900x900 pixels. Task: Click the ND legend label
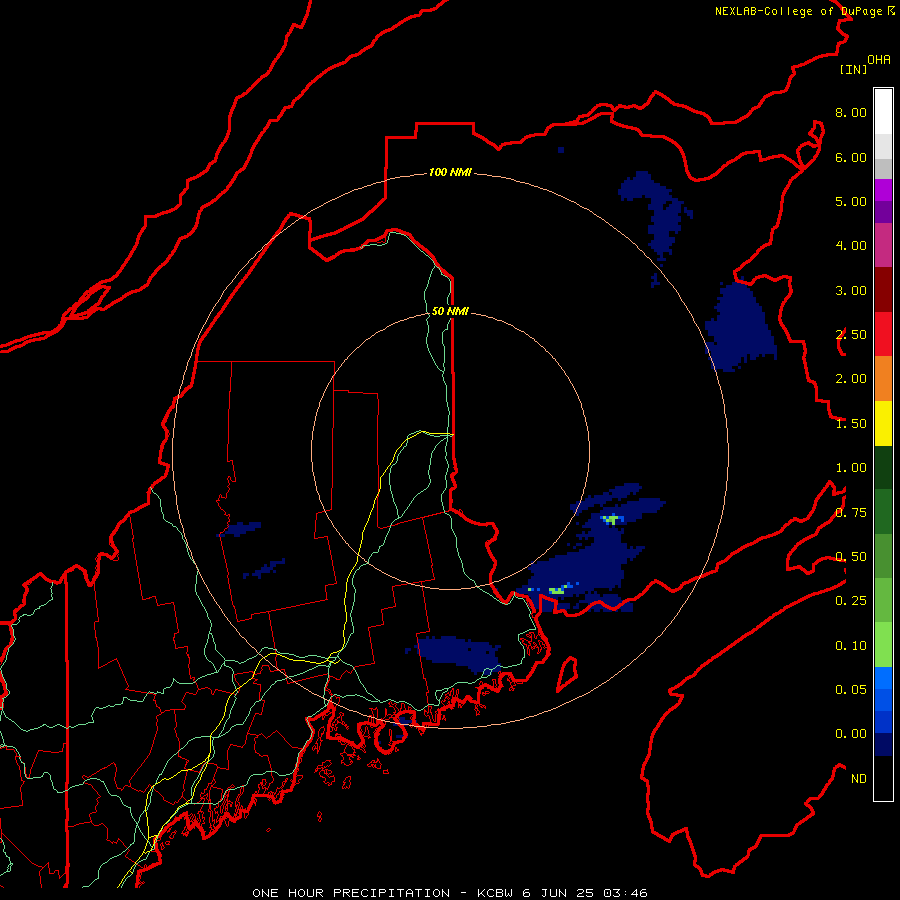859,779
